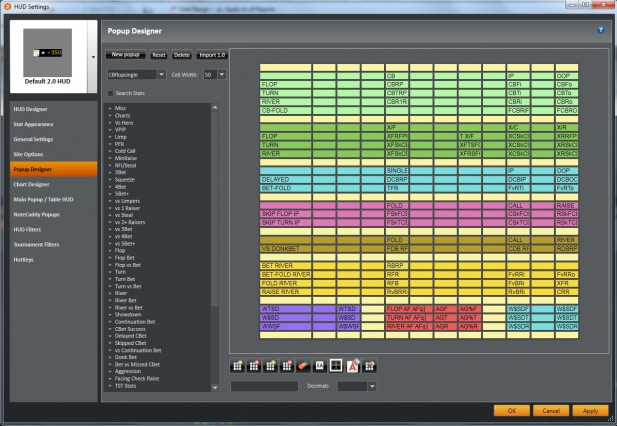
Task: Expand the Charts stats category
Action: (110, 116)
